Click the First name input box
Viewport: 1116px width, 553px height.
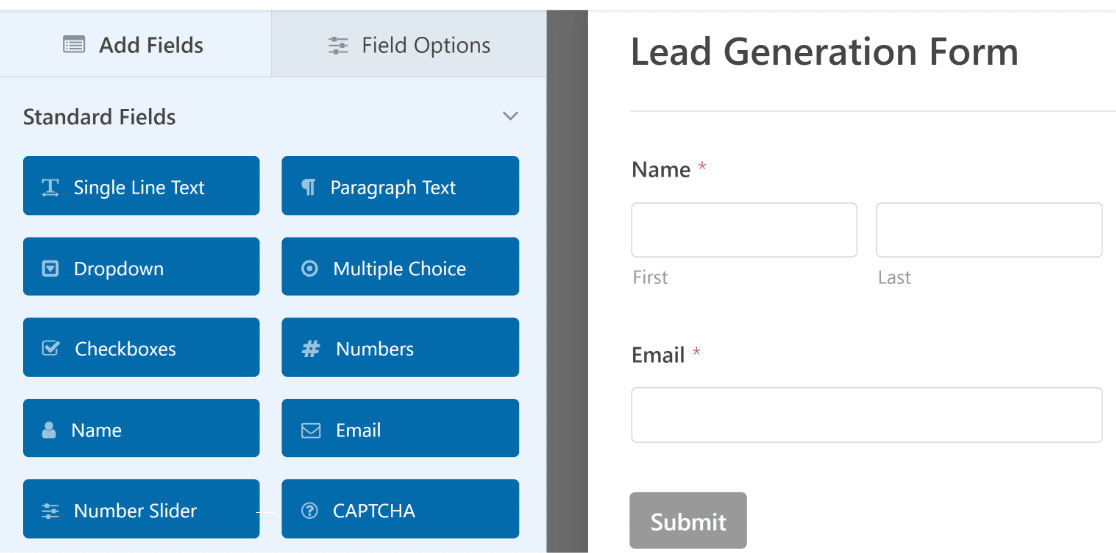point(744,230)
